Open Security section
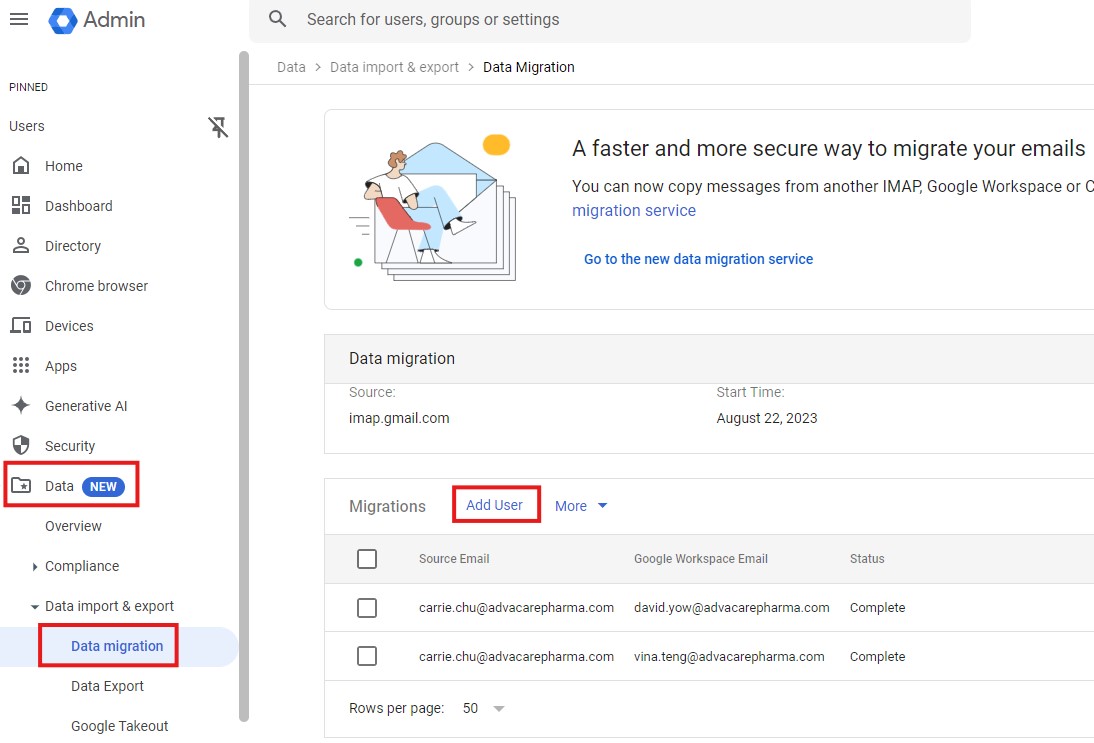1094x743 pixels. [x=70, y=446]
